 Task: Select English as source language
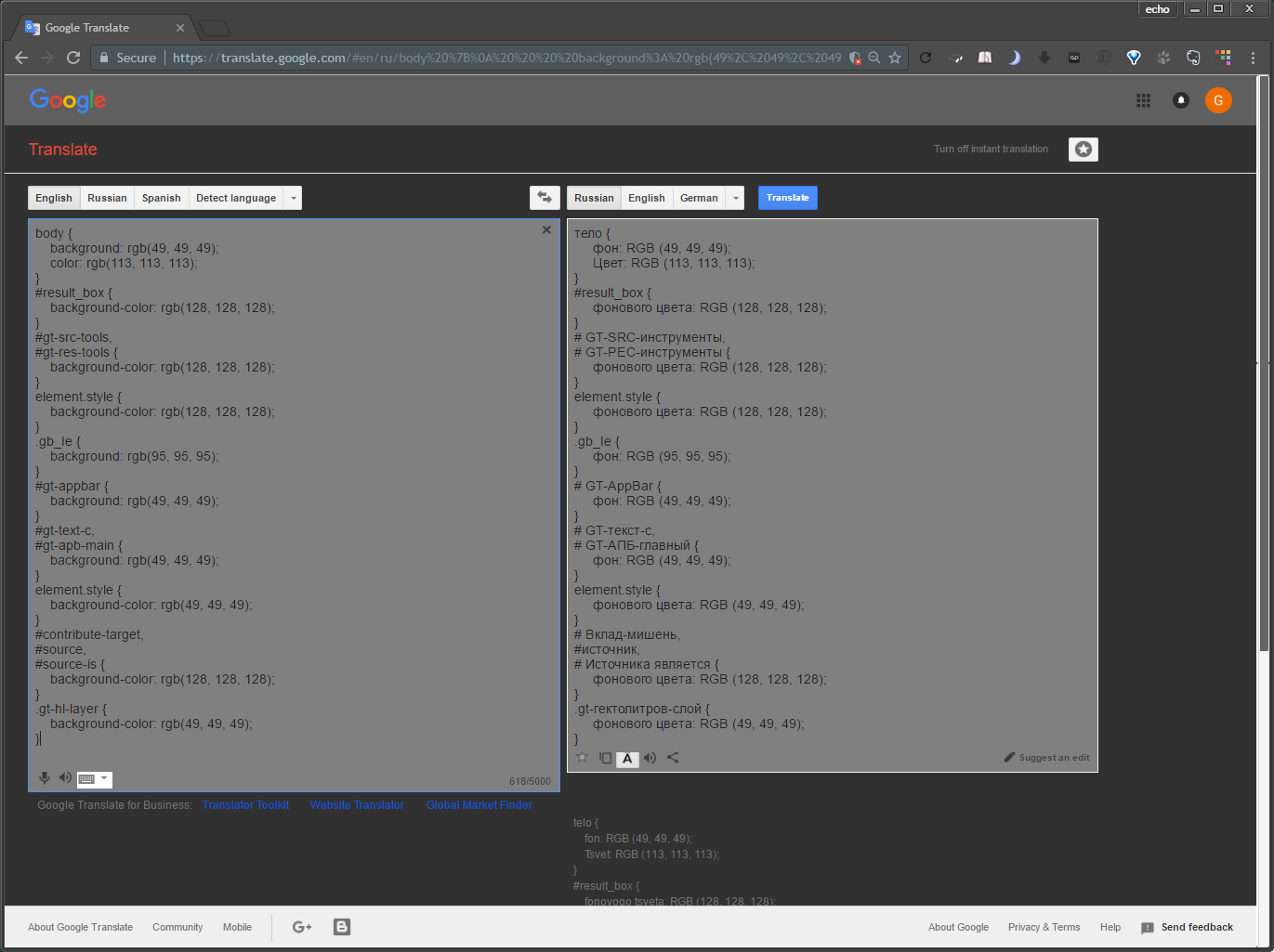(54, 198)
